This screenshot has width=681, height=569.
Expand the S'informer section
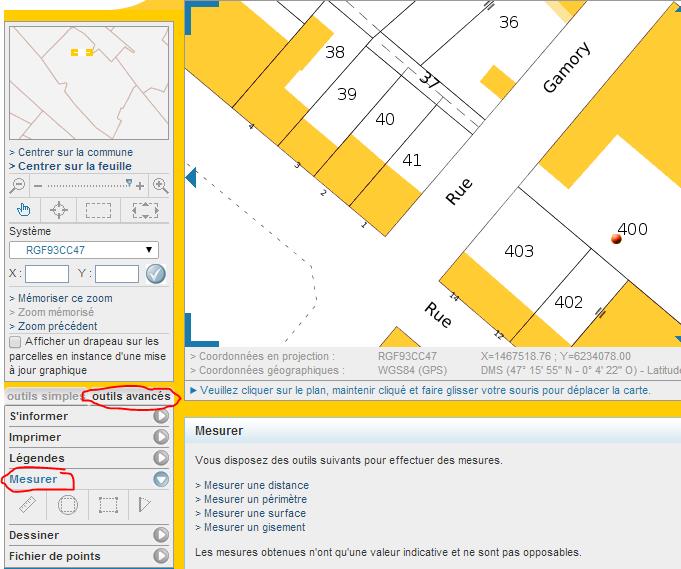[160, 416]
